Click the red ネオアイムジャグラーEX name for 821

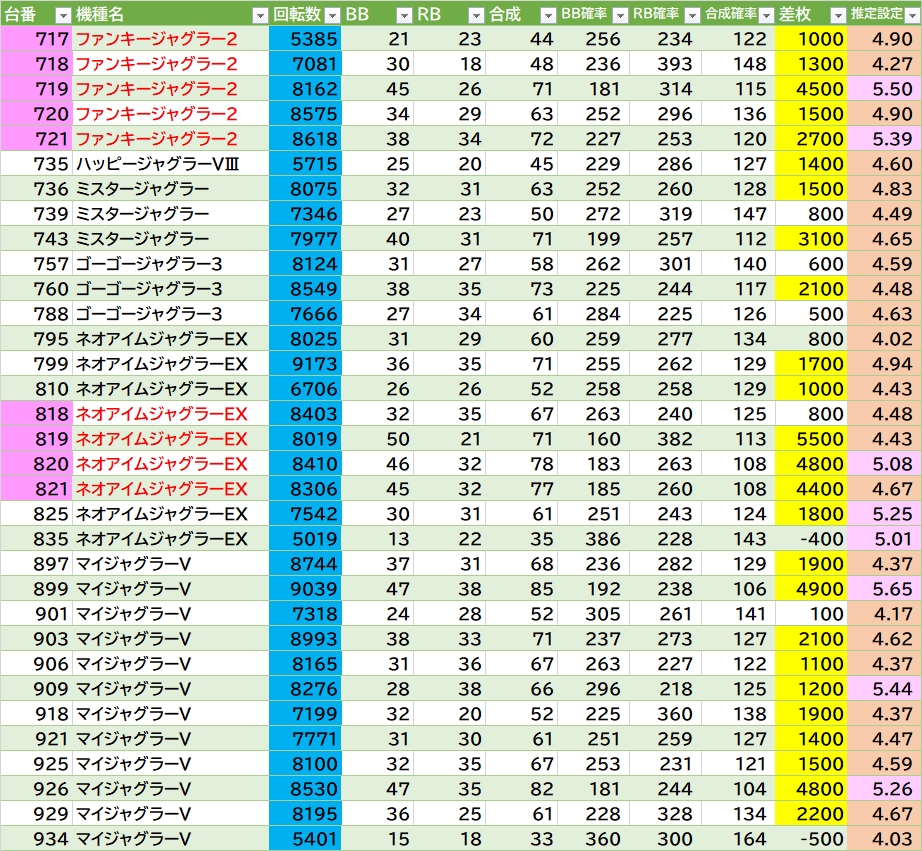click(162, 489)
